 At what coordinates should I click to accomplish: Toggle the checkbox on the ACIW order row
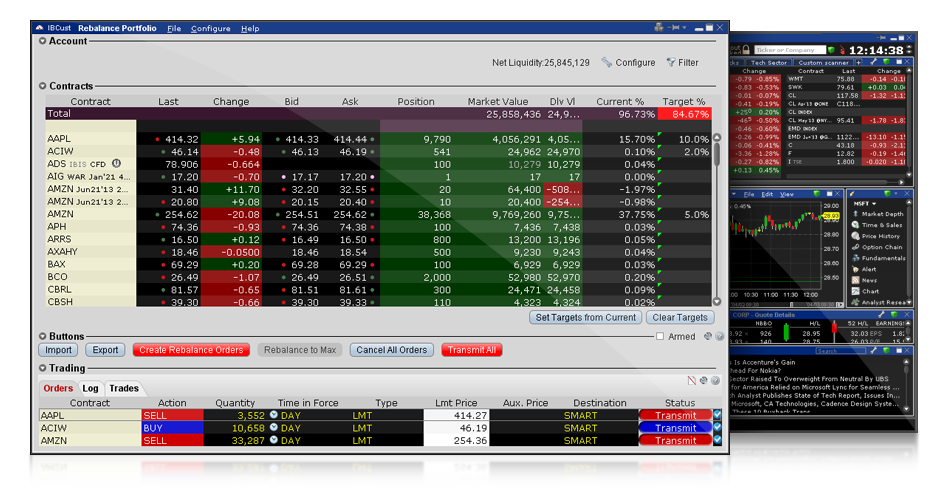pos(717,427)
